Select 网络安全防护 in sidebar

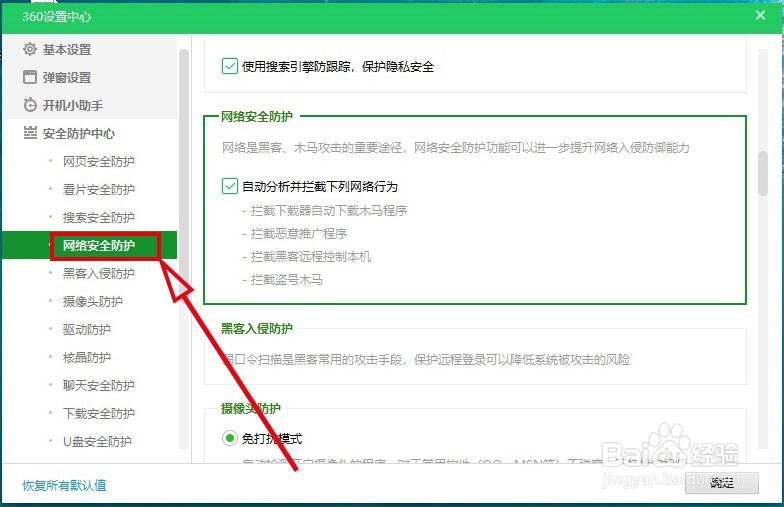coord(98,246)
